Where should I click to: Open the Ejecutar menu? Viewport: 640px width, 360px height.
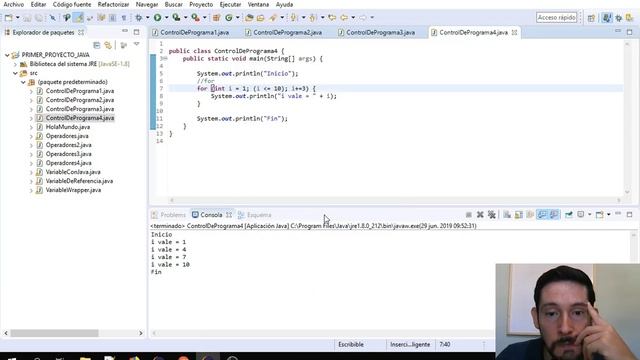tap(230, 4)
